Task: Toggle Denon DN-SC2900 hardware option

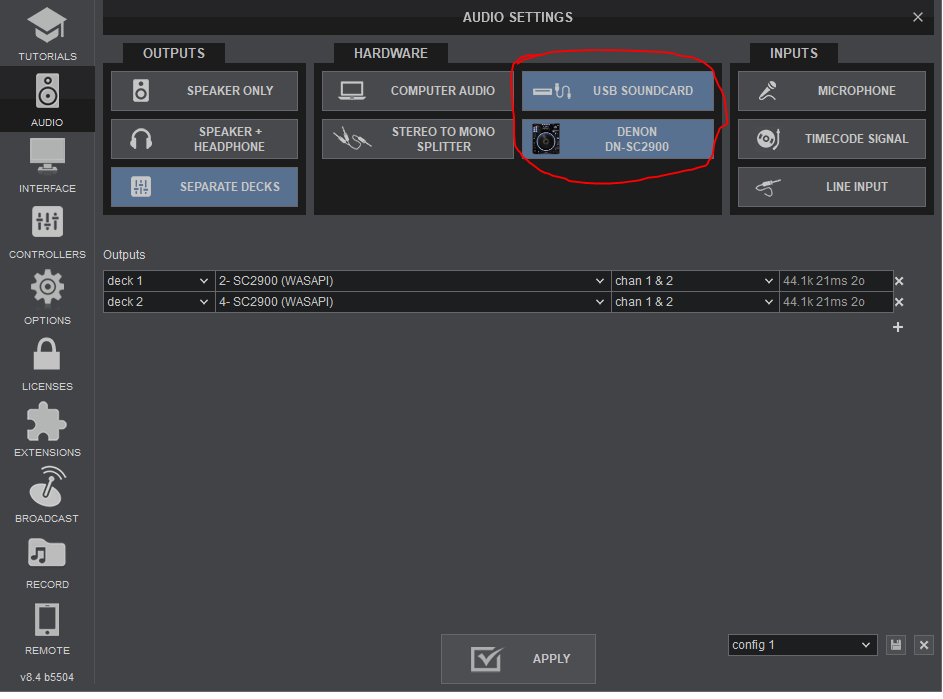Action: click(x=618, y=139)
